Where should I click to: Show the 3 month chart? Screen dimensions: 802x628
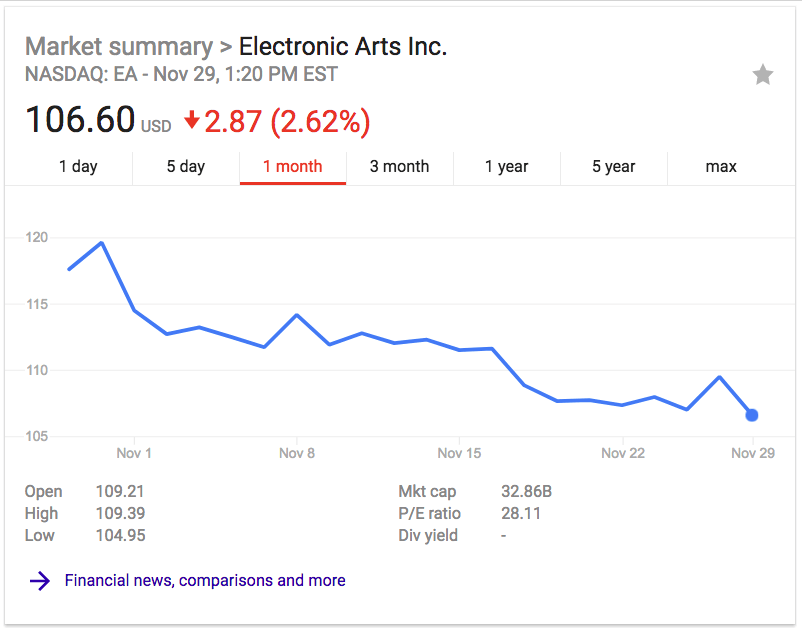pos(399,167)
